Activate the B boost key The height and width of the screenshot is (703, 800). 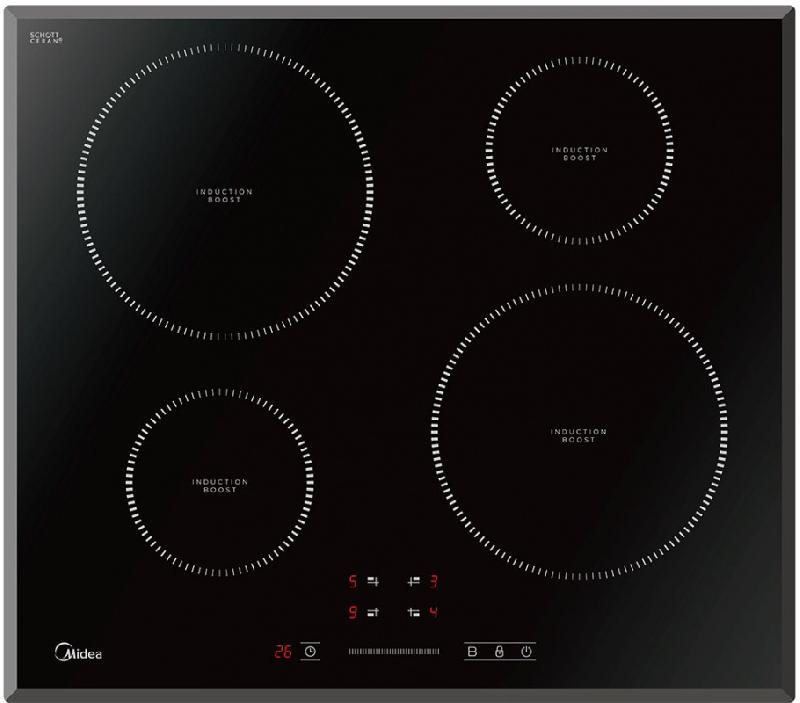472,651
